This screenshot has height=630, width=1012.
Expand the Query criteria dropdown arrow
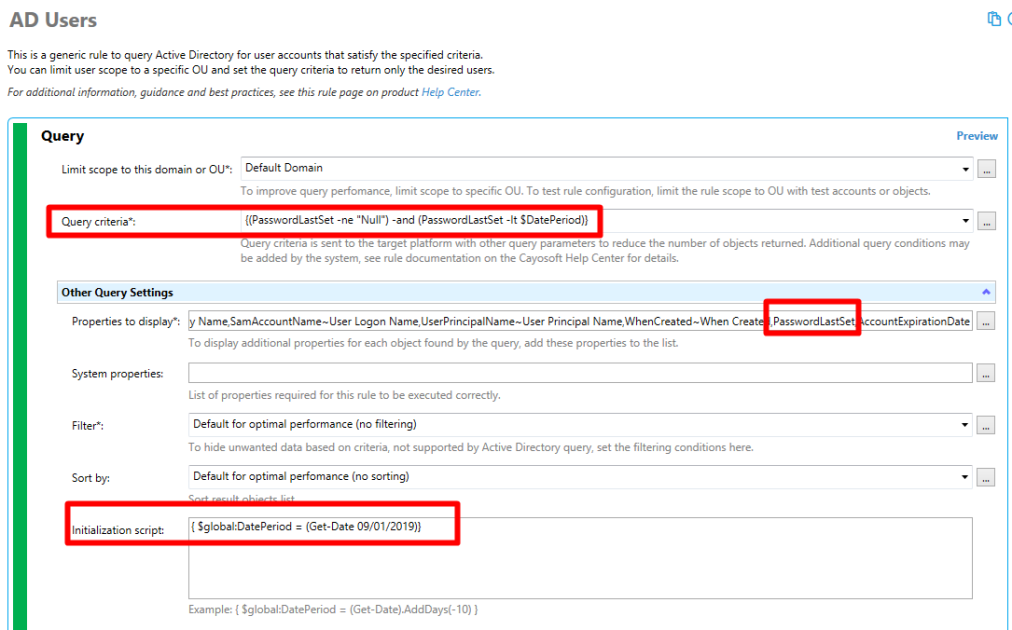[x=966, y=221]
